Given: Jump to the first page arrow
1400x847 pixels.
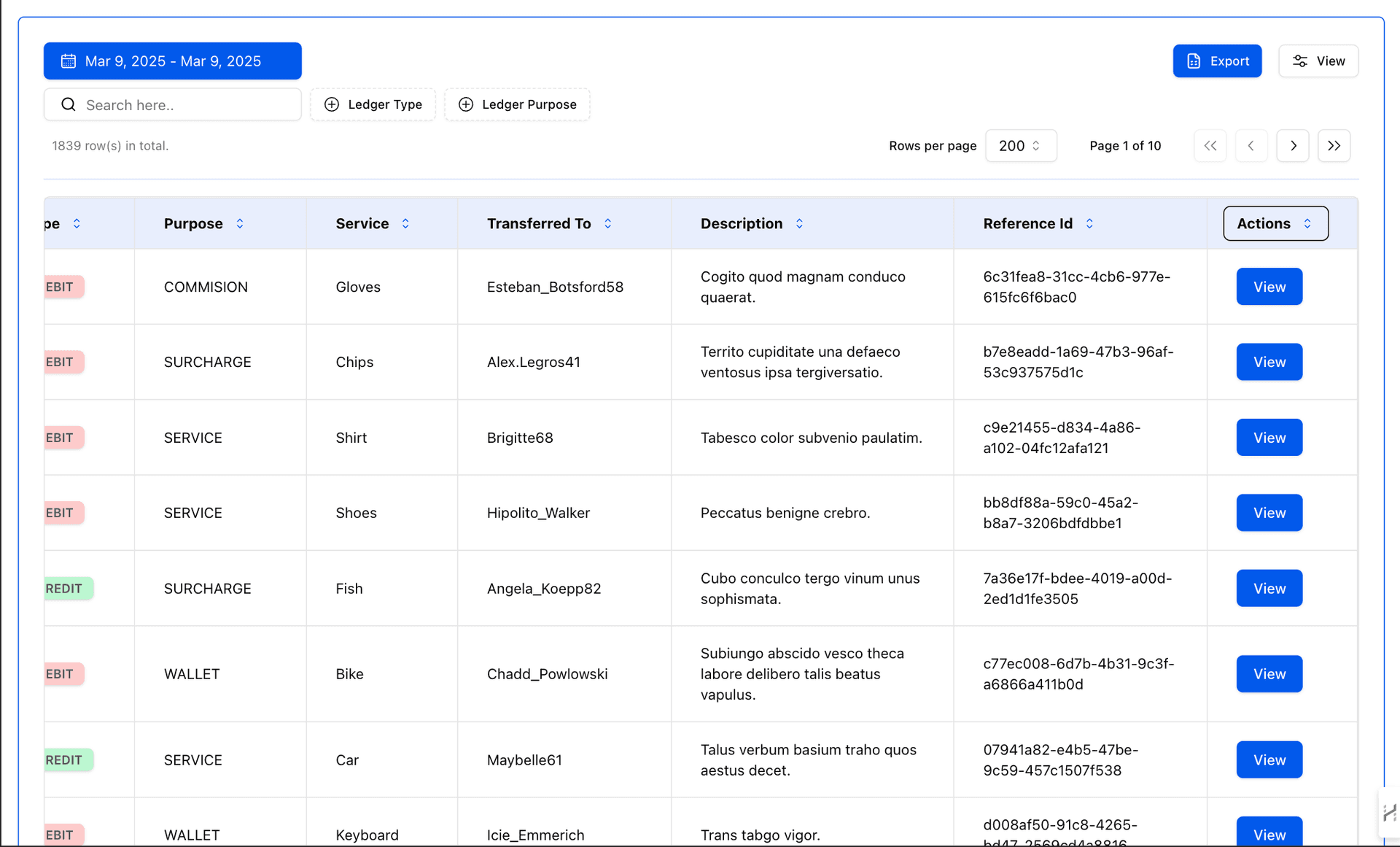Looking at the screenshot, I should pyautogui.click(x=1210, y=146).
